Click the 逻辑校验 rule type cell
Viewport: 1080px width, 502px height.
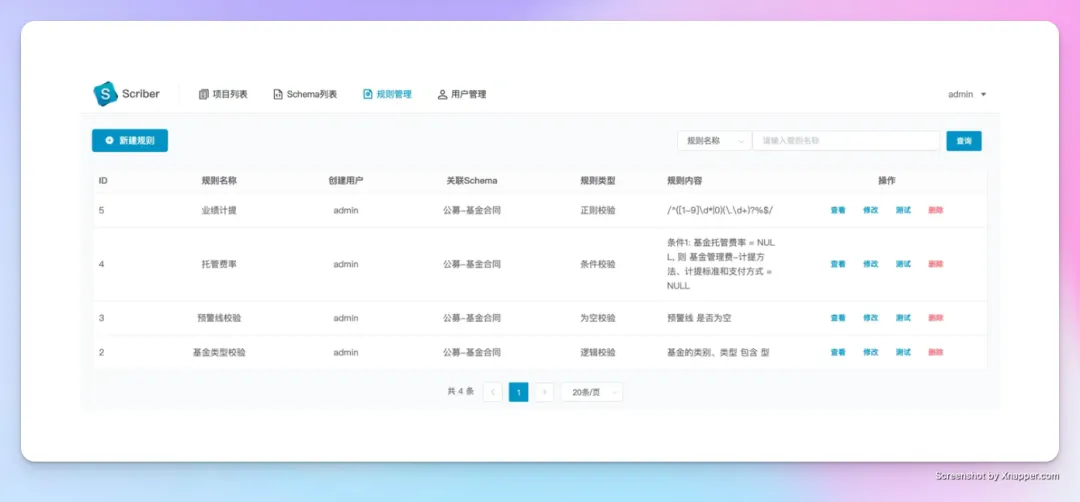click(x=598, y=352)
